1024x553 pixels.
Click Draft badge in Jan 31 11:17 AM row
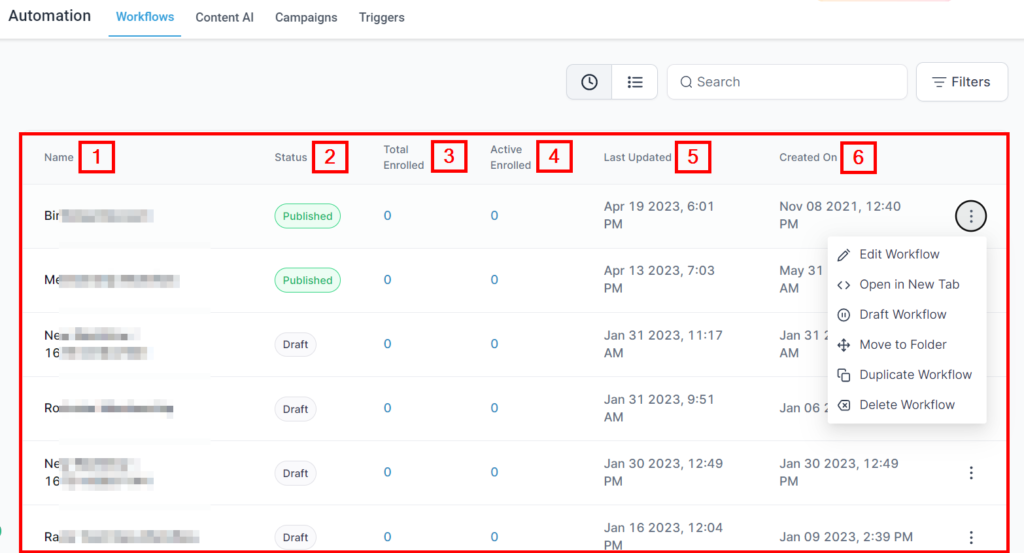(295, 344)
